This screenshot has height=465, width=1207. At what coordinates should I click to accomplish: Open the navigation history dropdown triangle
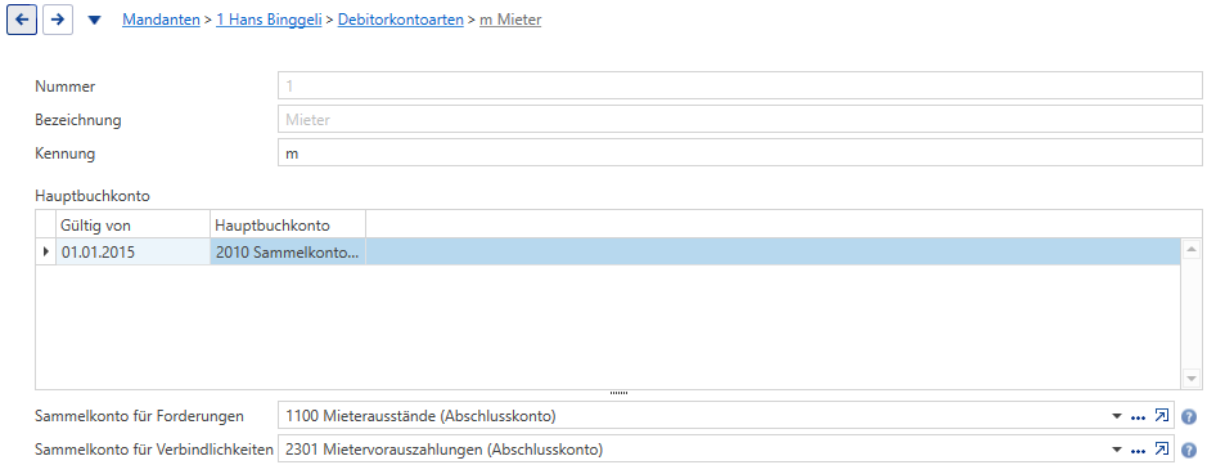pos(95,20)
